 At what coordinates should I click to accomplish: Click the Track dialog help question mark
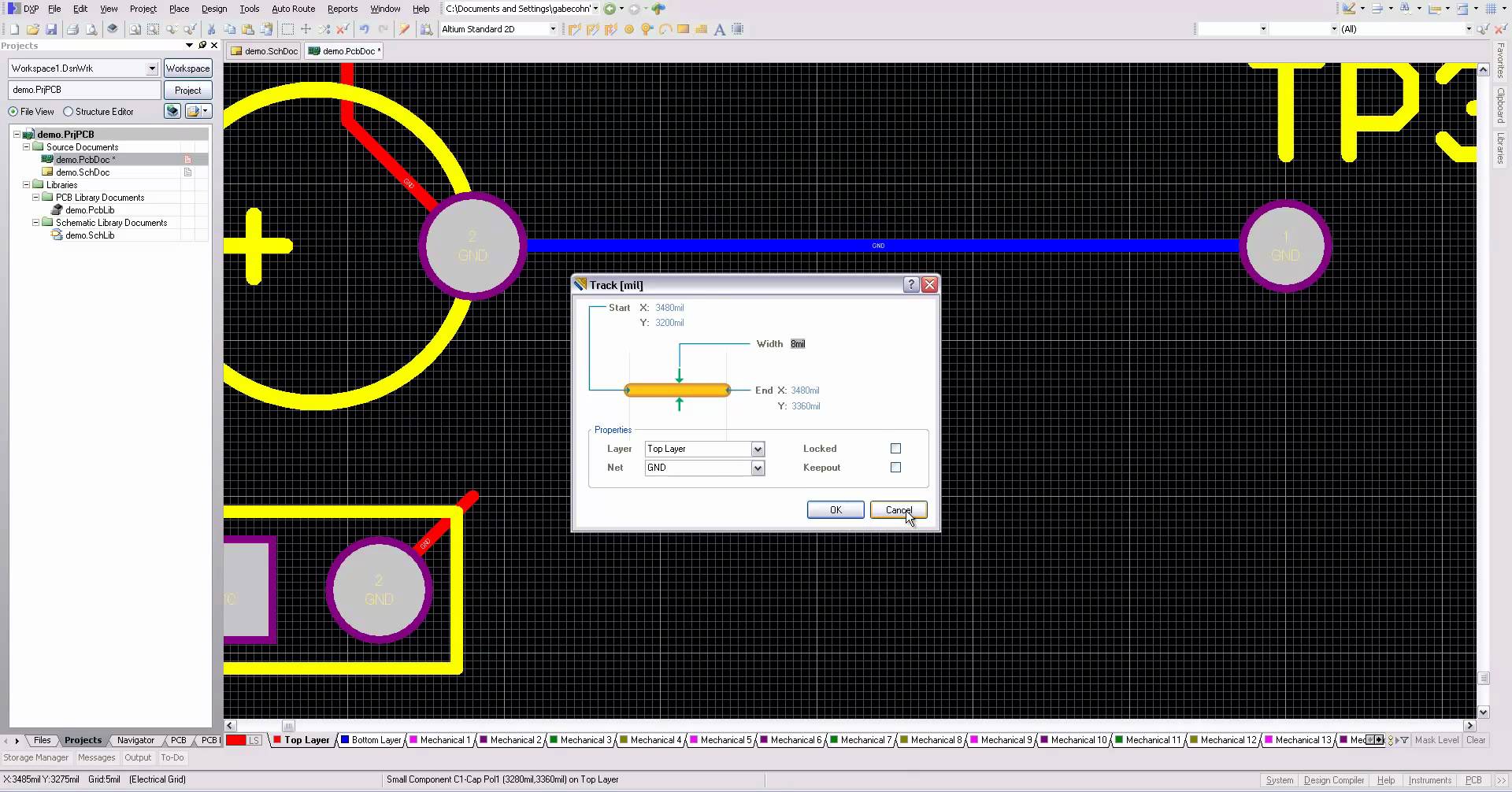[x=911, y=285]
